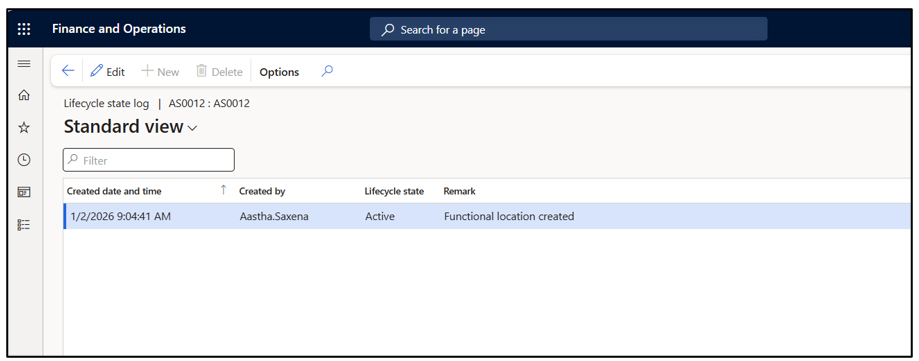Click the back arrow in action pane
Screen dimensions: 919x361
pyautogui.click(x=68, y=71)
